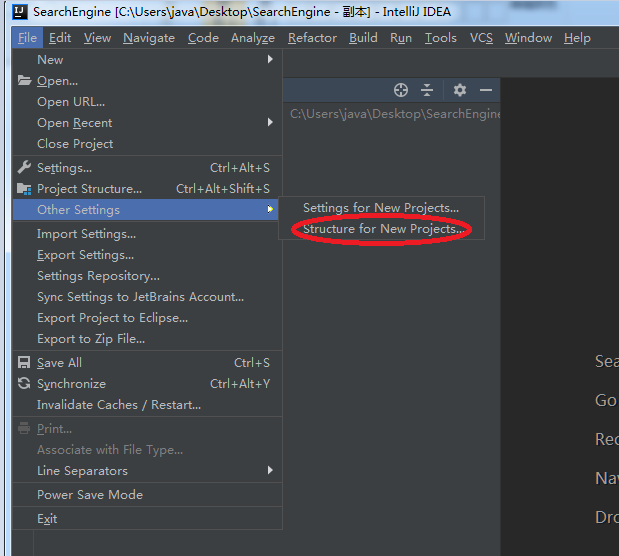Select Export Settings...

147,255
